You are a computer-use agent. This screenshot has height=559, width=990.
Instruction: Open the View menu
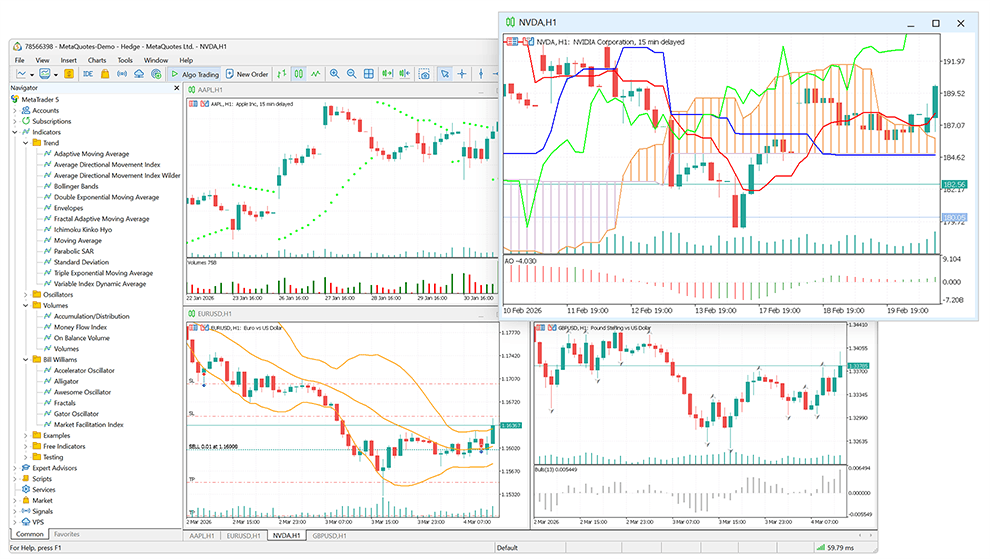coord(42,60)
